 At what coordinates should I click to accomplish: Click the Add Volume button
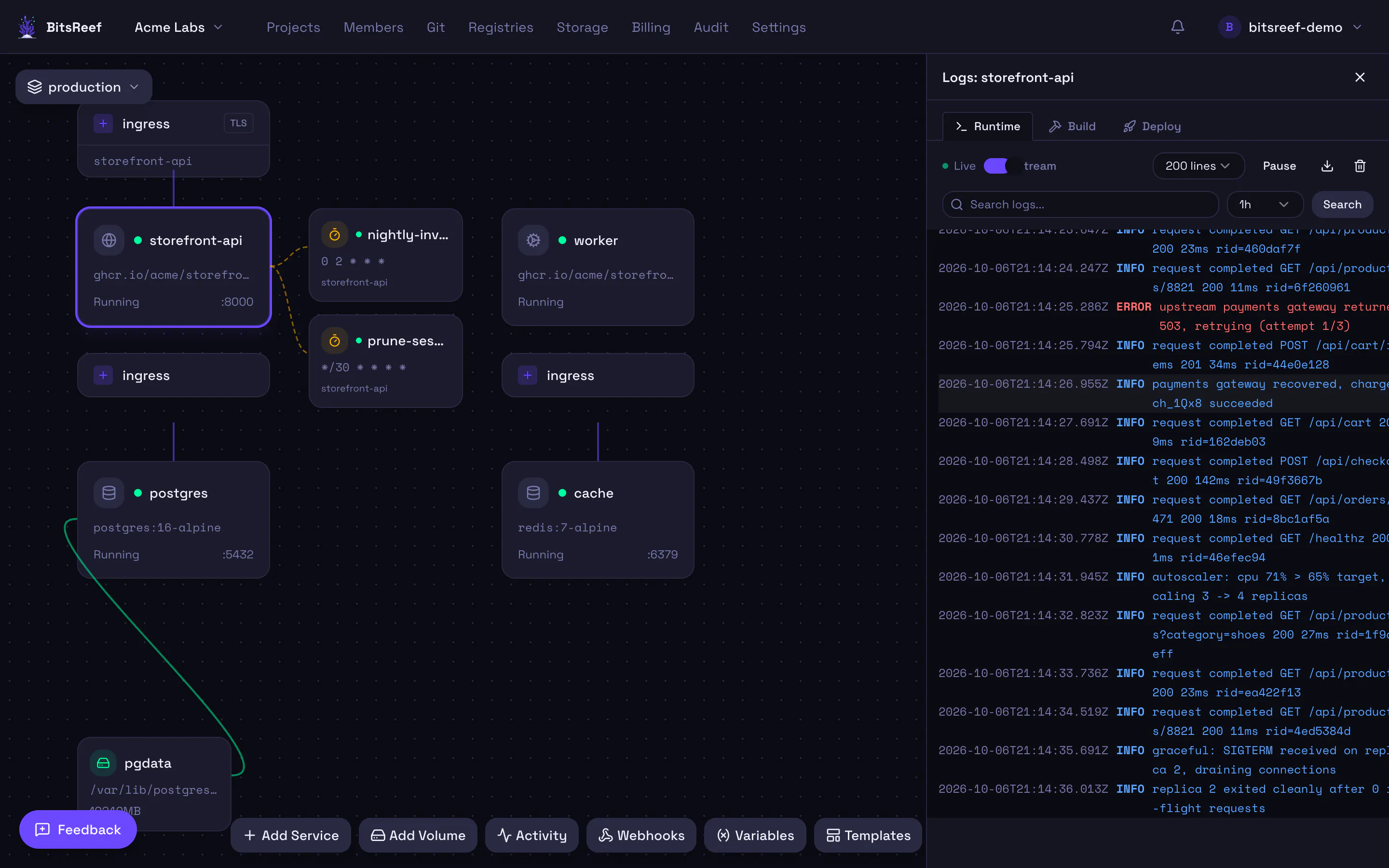[418, 835]
